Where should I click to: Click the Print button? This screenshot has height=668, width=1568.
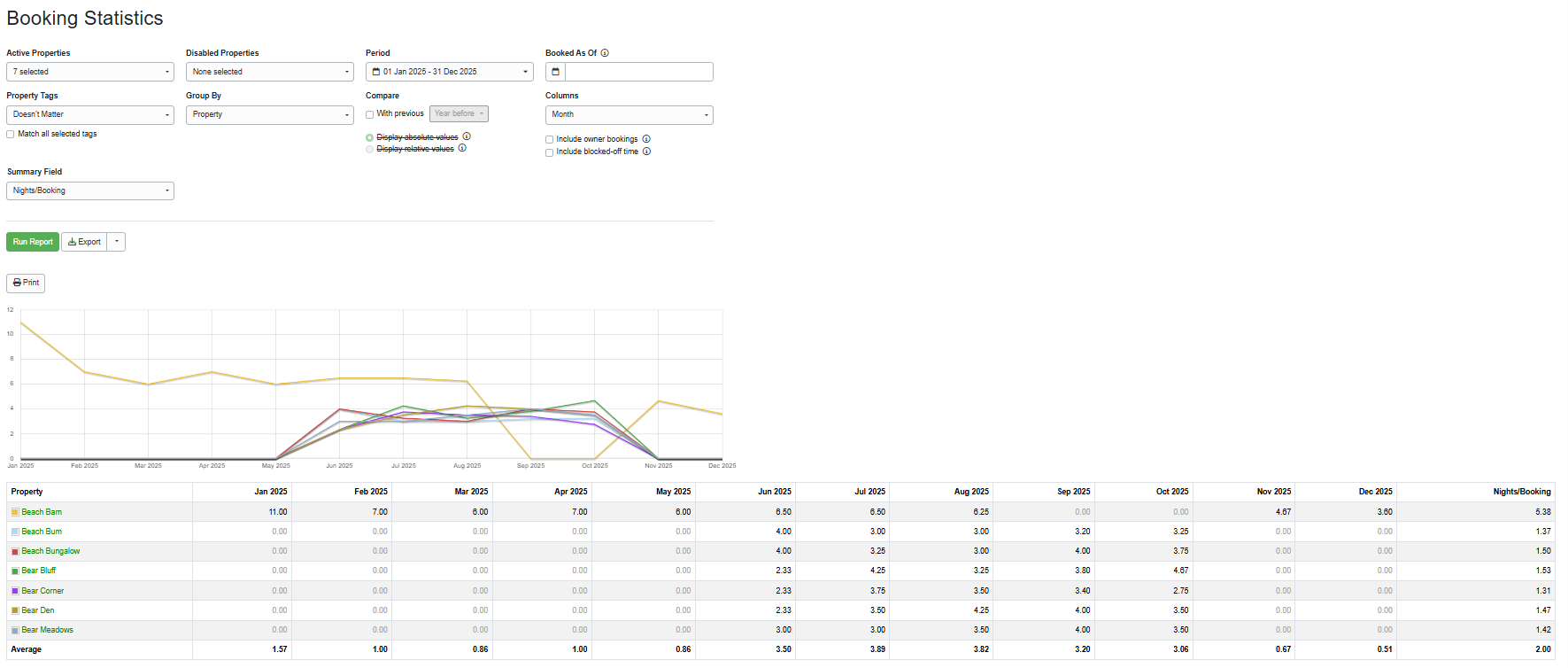[x=26, y=283]
